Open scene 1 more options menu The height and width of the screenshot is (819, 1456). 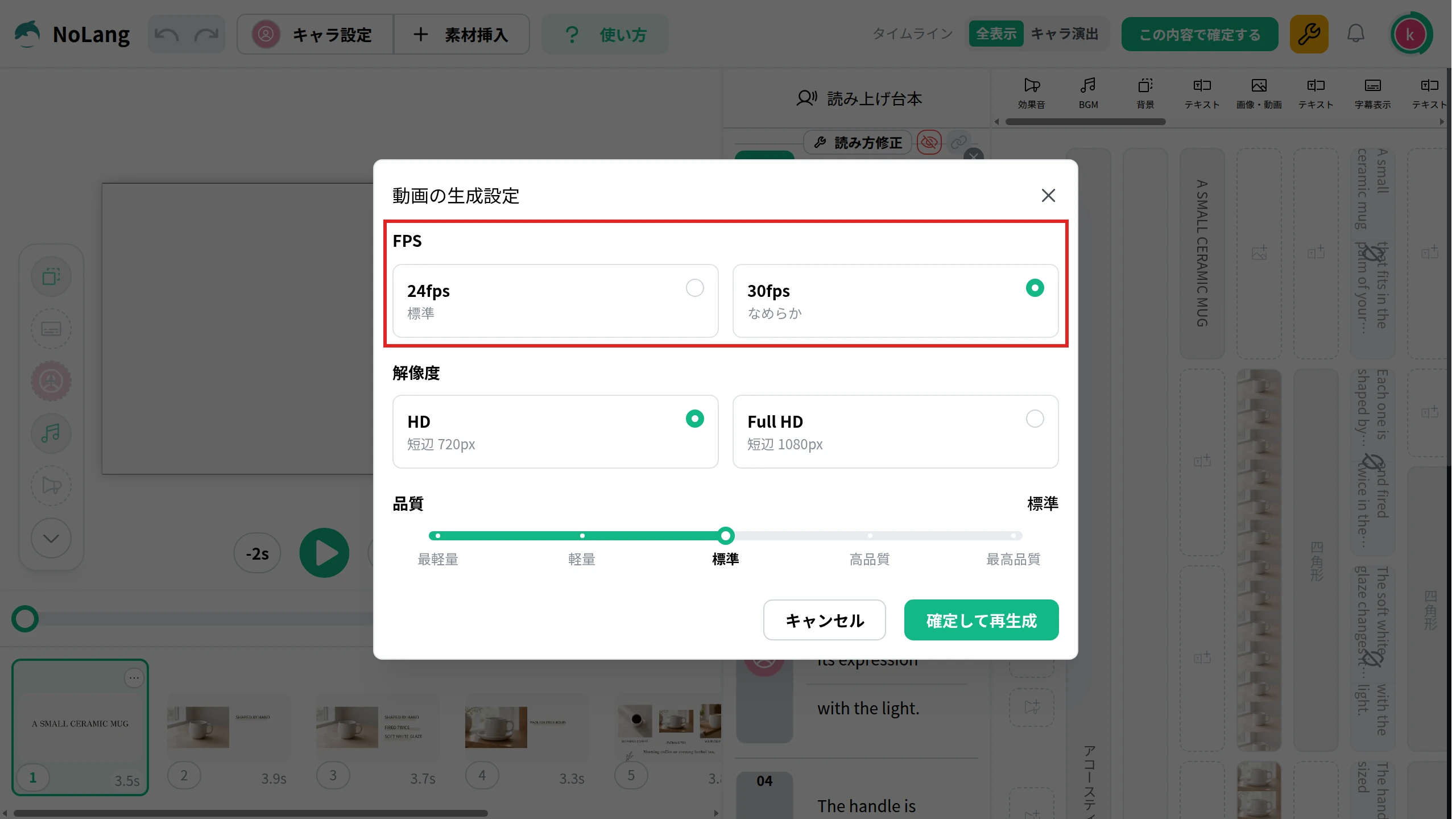point(134,678)
